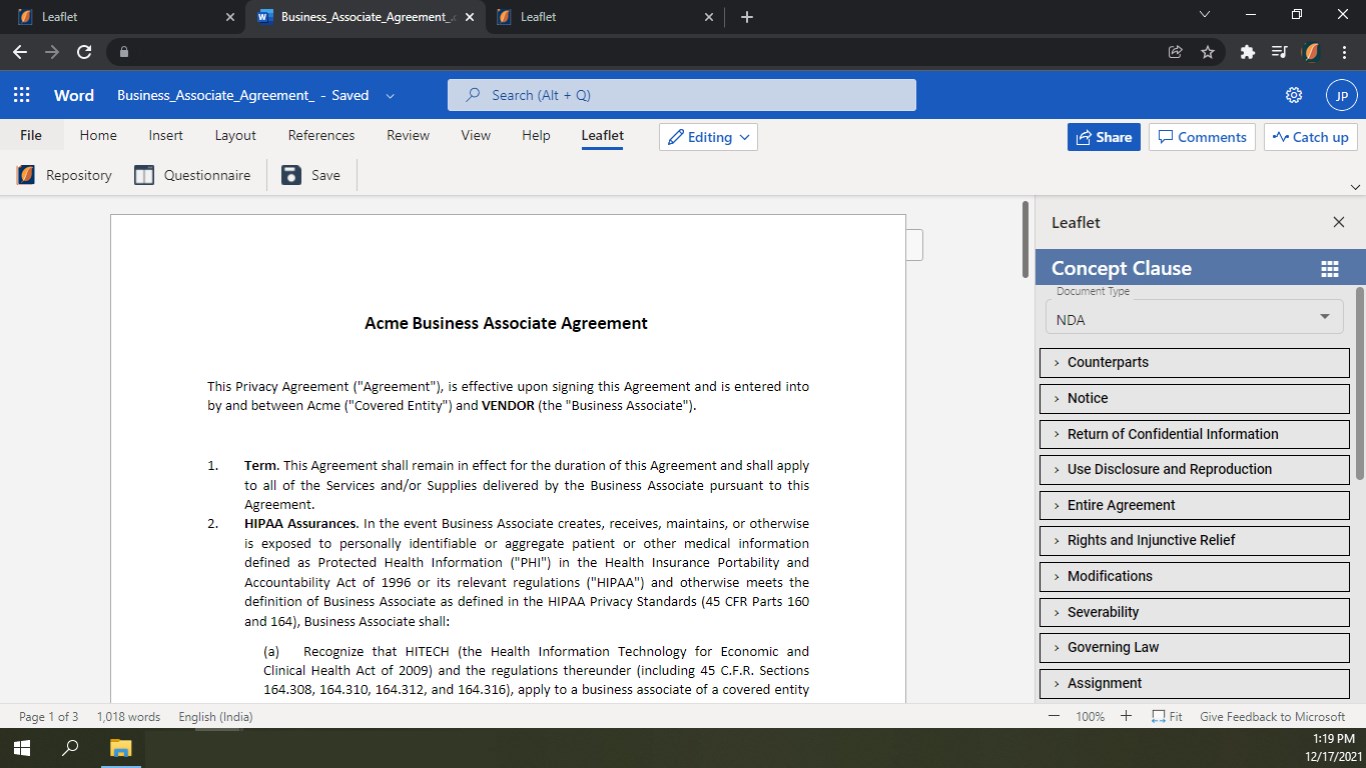Click the Search box in Word

681,95
